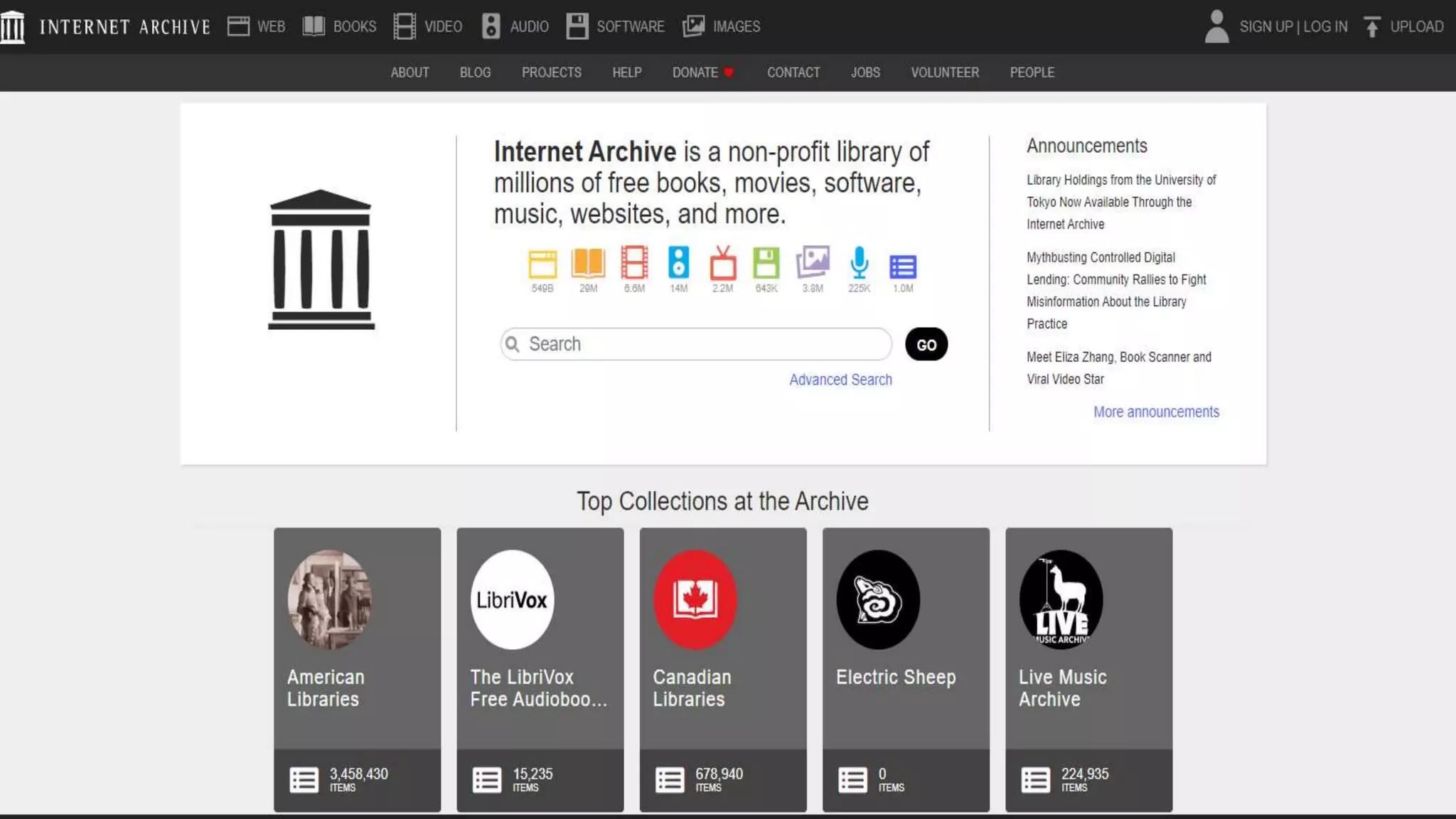Click the yellow web pages icon (549B)
The width and height of the screenshot is (1456, 819).
tap(542, 264)
